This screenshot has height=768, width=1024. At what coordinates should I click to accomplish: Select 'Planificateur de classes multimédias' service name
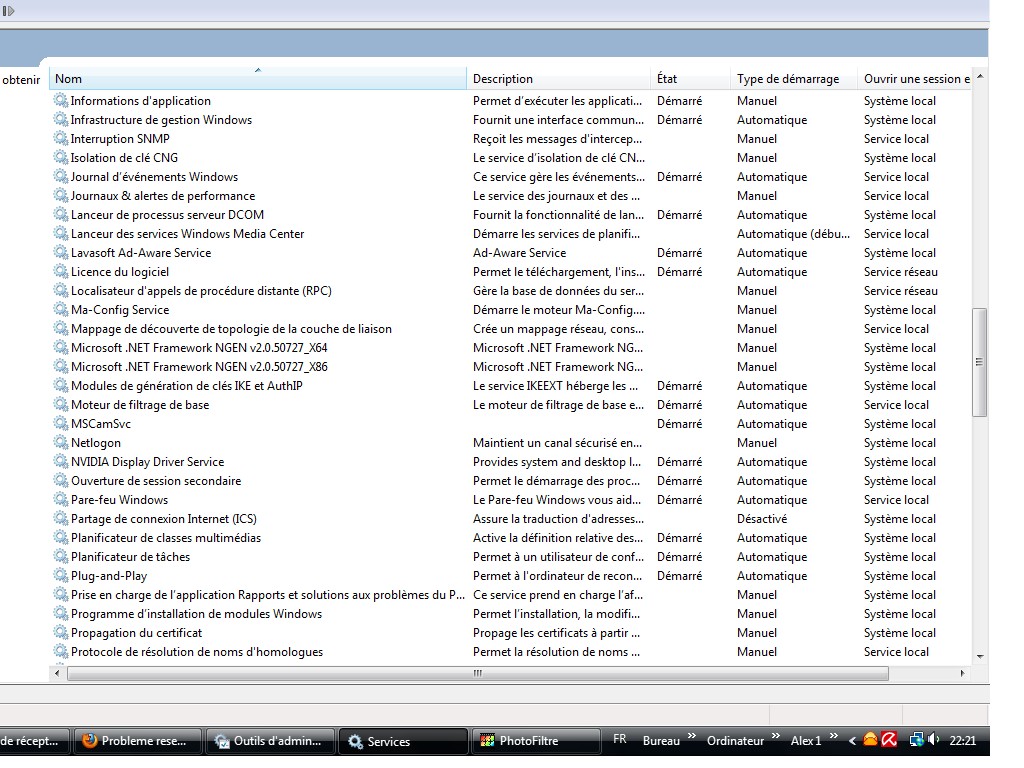(166, 537)
